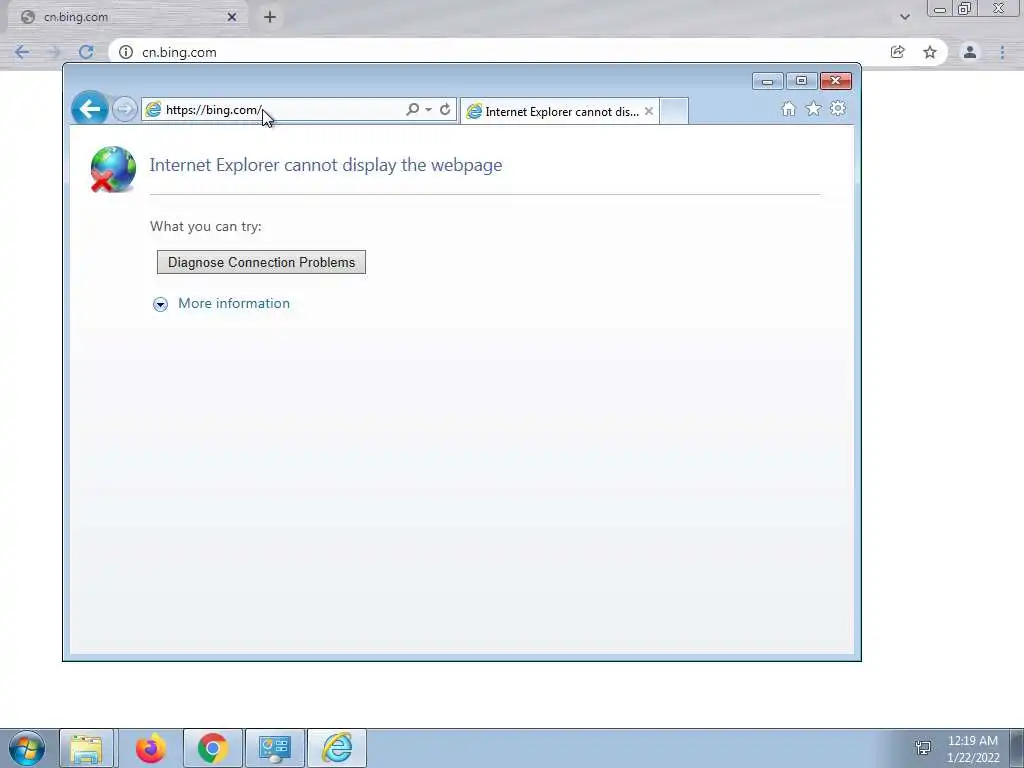Switch to Chrome in the taskbar

[212, 748]
